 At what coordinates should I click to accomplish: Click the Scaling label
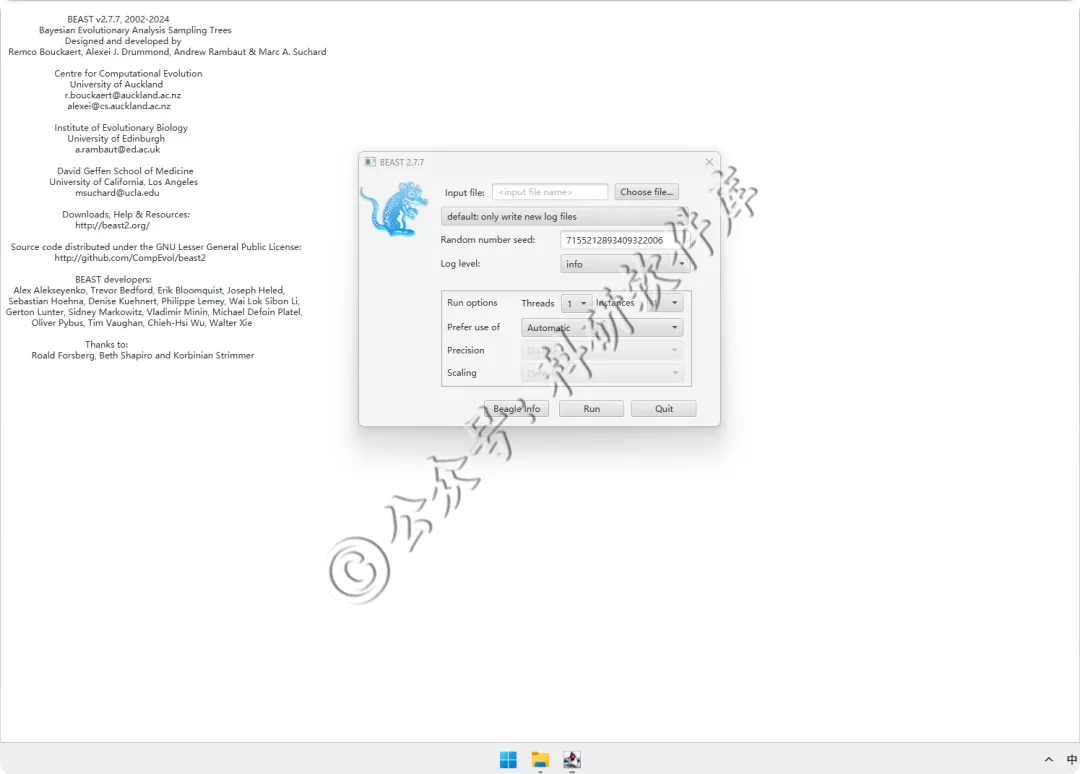(x=461, y=373)
